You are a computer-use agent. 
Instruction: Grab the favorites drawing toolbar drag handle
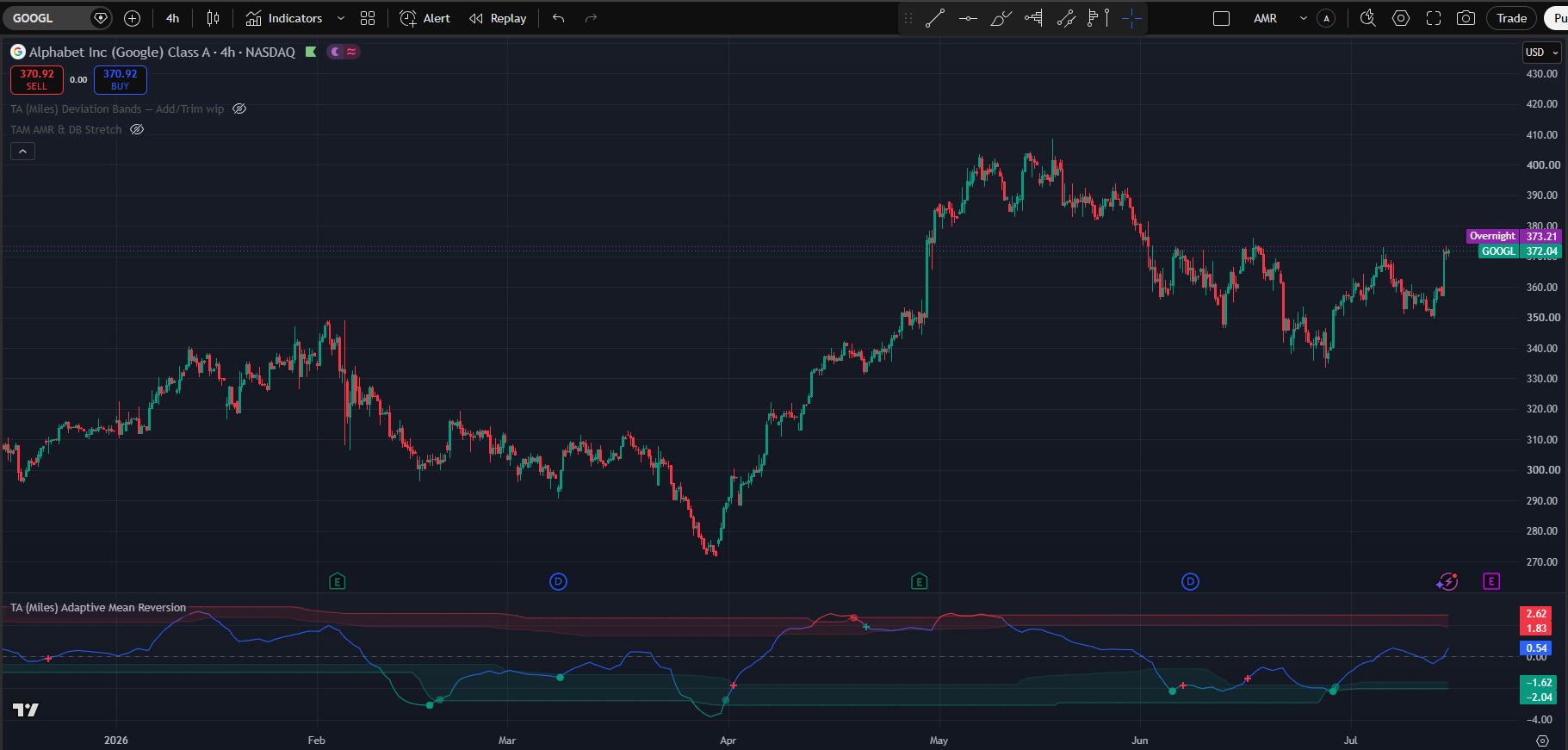coord(908,18)
